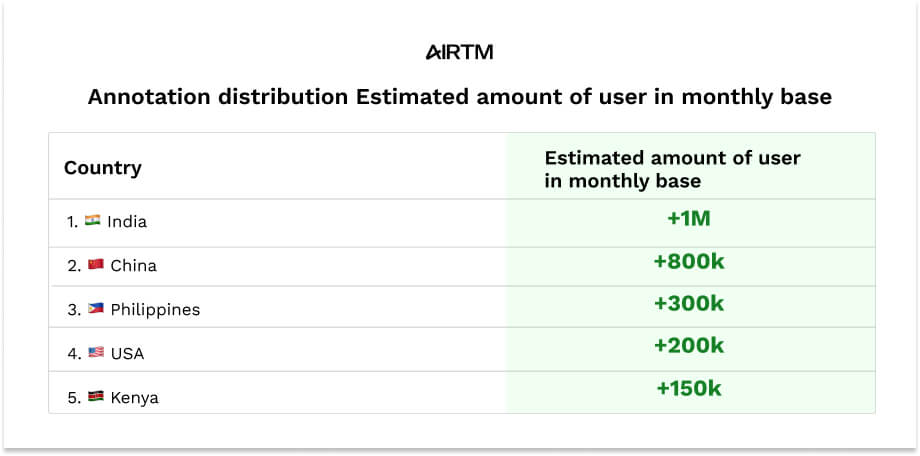This screenshot has width=920, height=456.
Task: Click the Philippines flag icon
Action: click(x=96, y=309)
